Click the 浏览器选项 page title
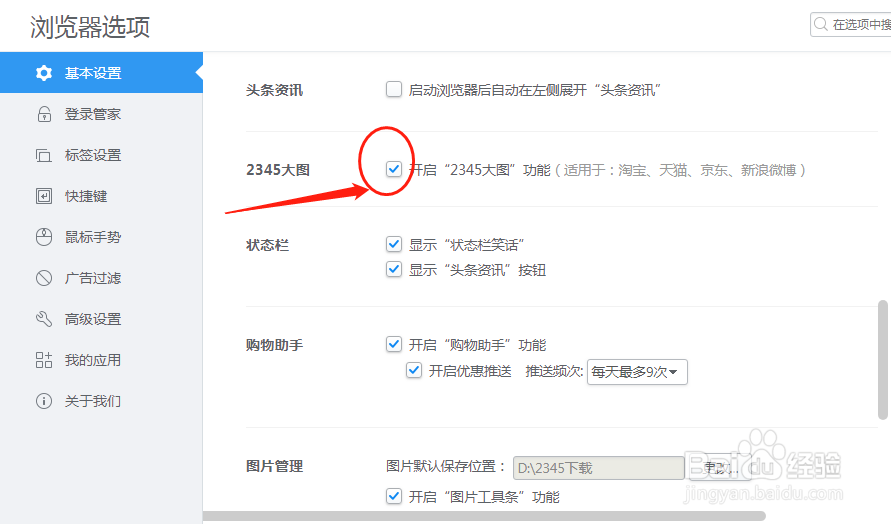The image size is (891, 524). point(90,27)
